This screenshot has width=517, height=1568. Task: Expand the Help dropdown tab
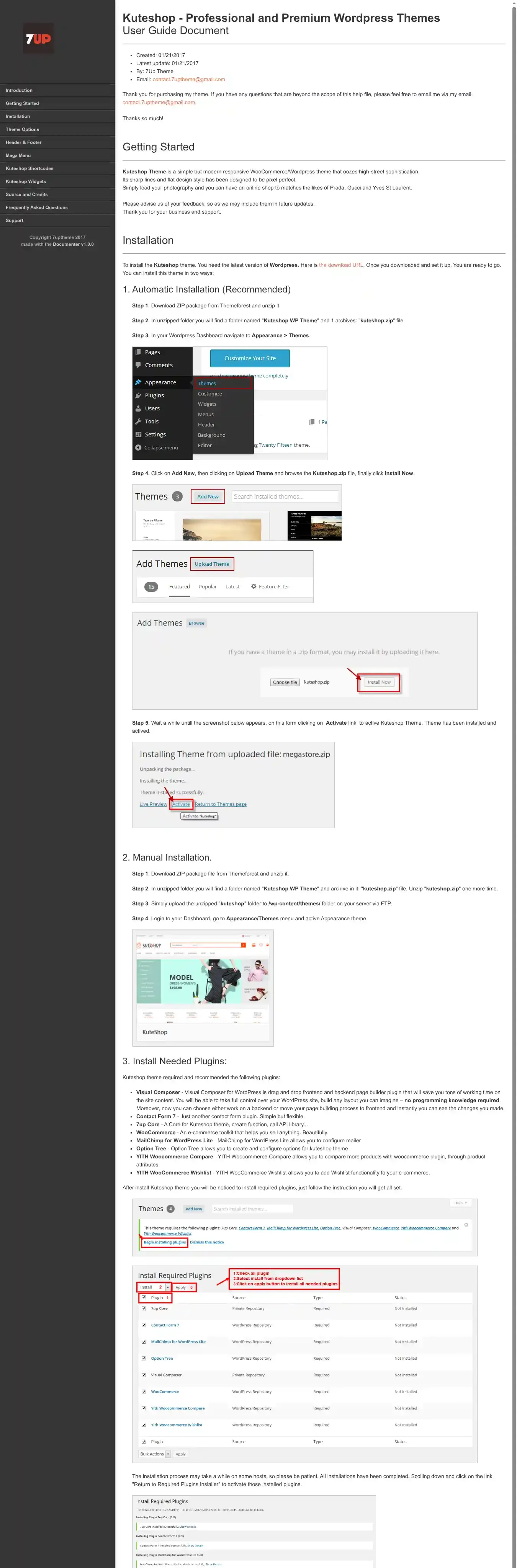pos(460,1203)
